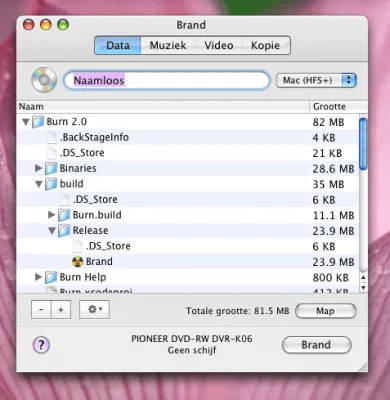
Task: Click the Burn.build folder icon
Action: click(64, 215)
